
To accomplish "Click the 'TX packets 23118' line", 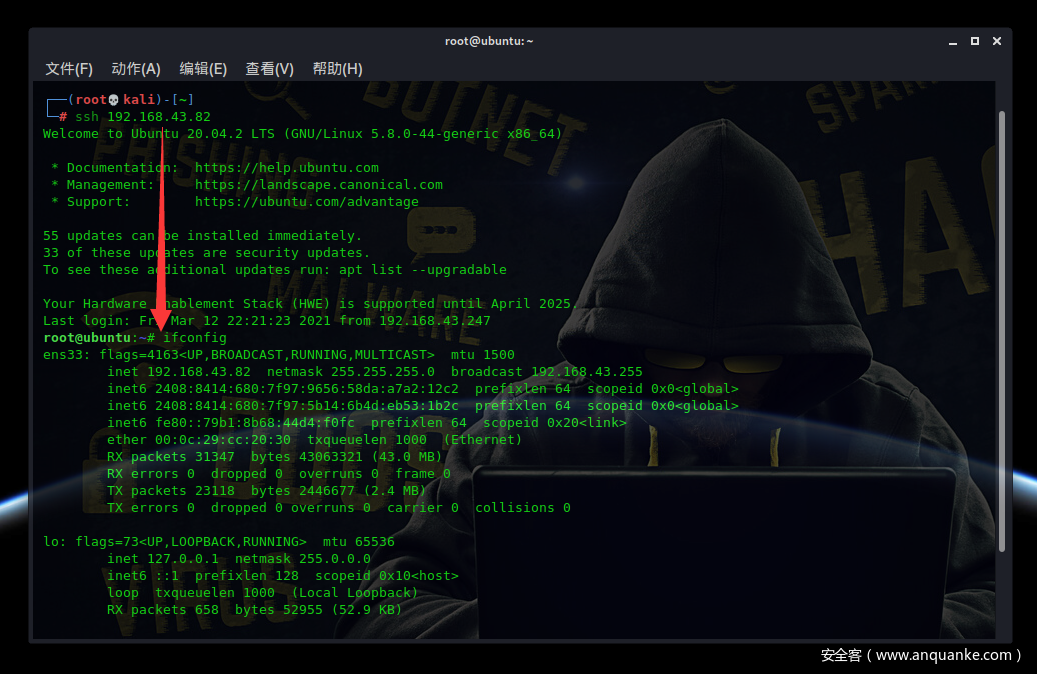I will pyautogui.click(x=267, y=491).
